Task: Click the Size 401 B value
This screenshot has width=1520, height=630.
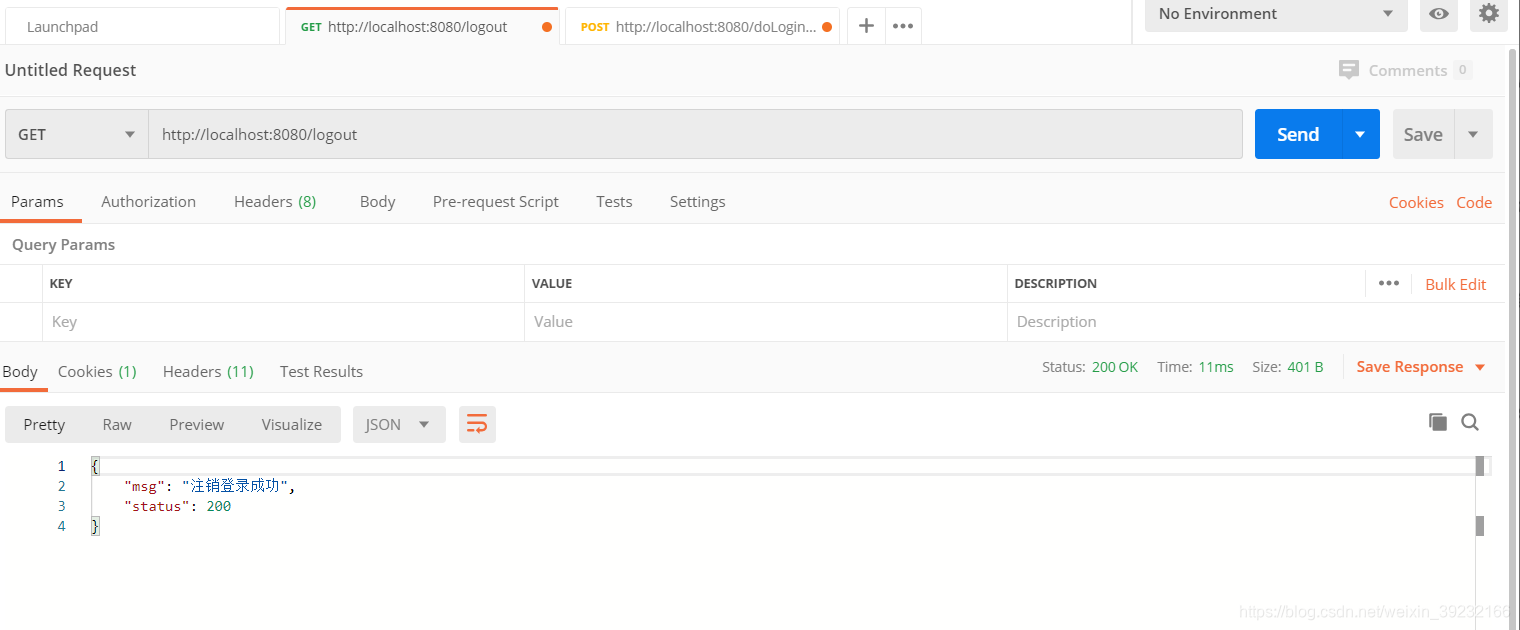Action: point(1305,367)
